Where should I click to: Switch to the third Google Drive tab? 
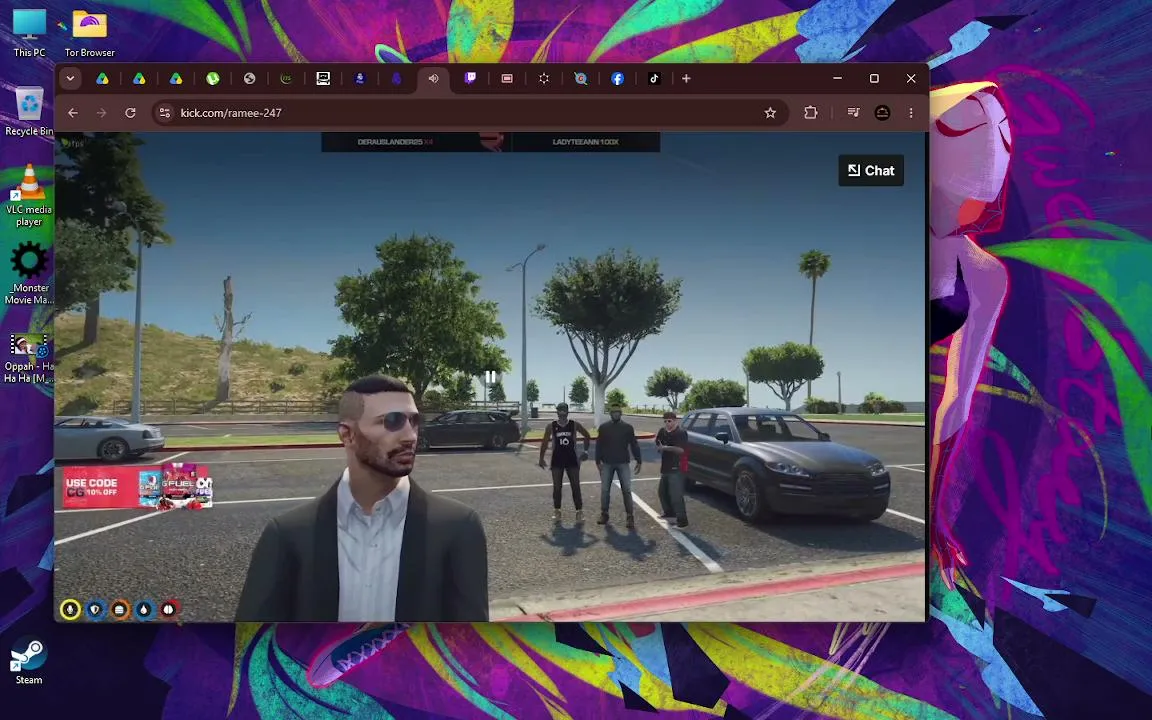pyautogui.click(x=176, y=79)
